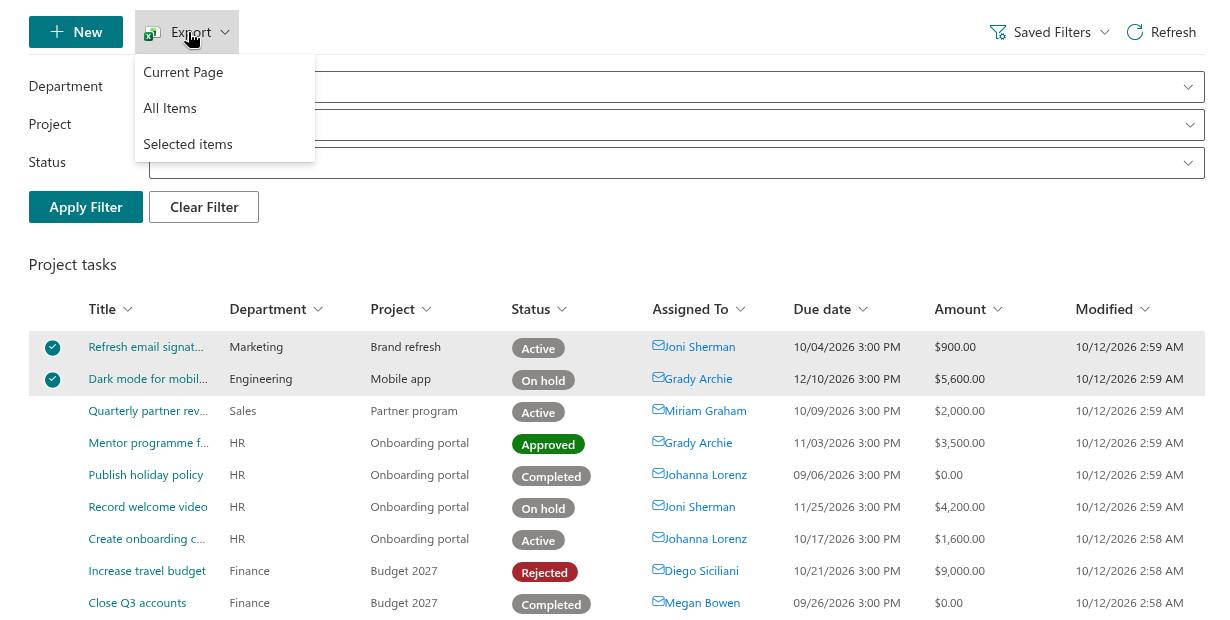
Task: Open the Project filter combo box
Action: 676,125
